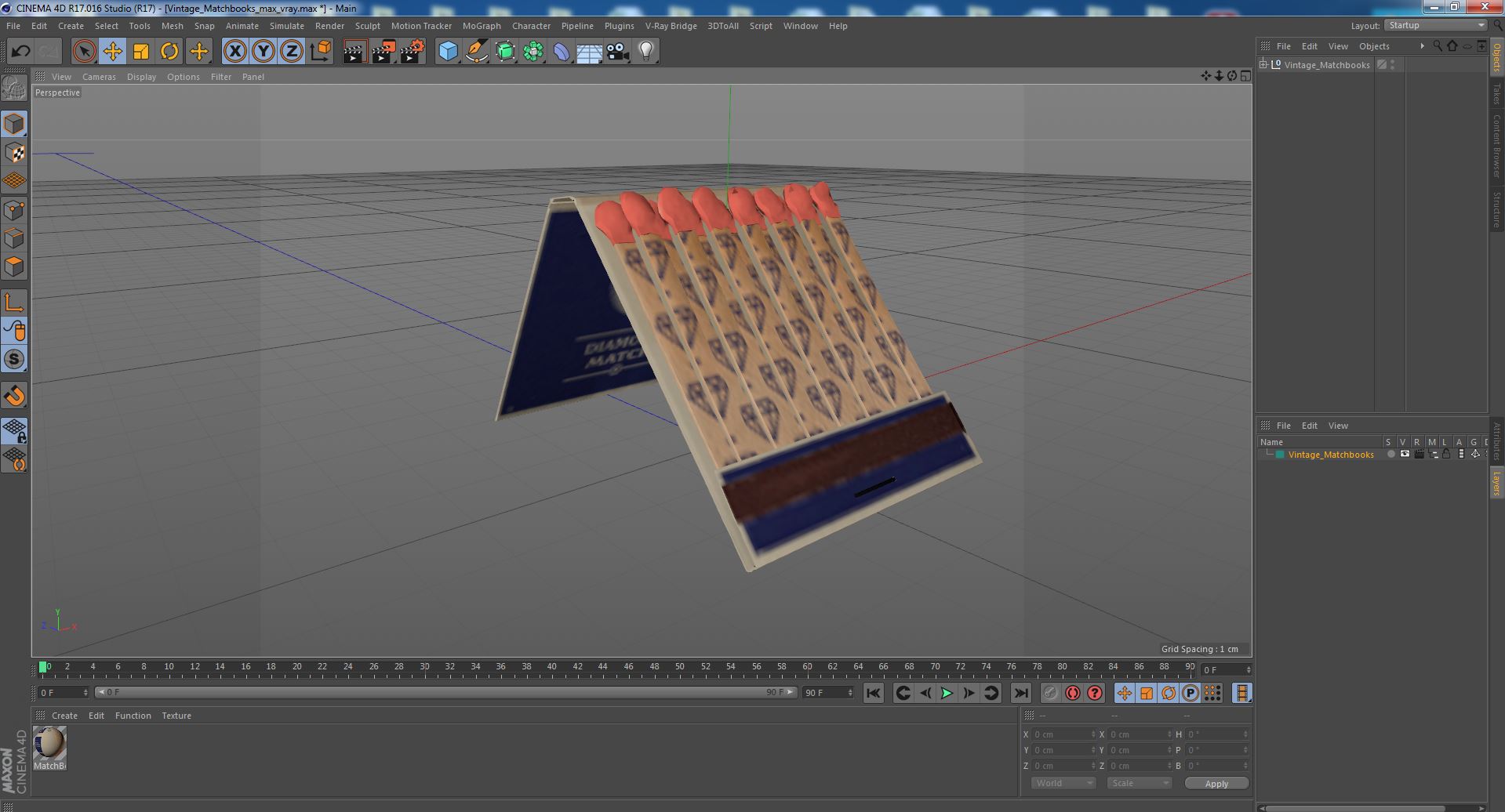Viewport: 1505px width, 812px height.
Task: Toggle X axis lock
Action: (x=234, y=52)
